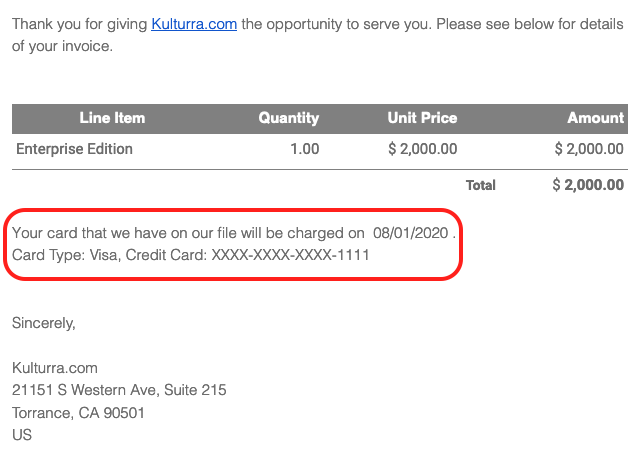Open the Kulturra.com hyperlink
Screen dimensions: 639x456
[194, 23]
